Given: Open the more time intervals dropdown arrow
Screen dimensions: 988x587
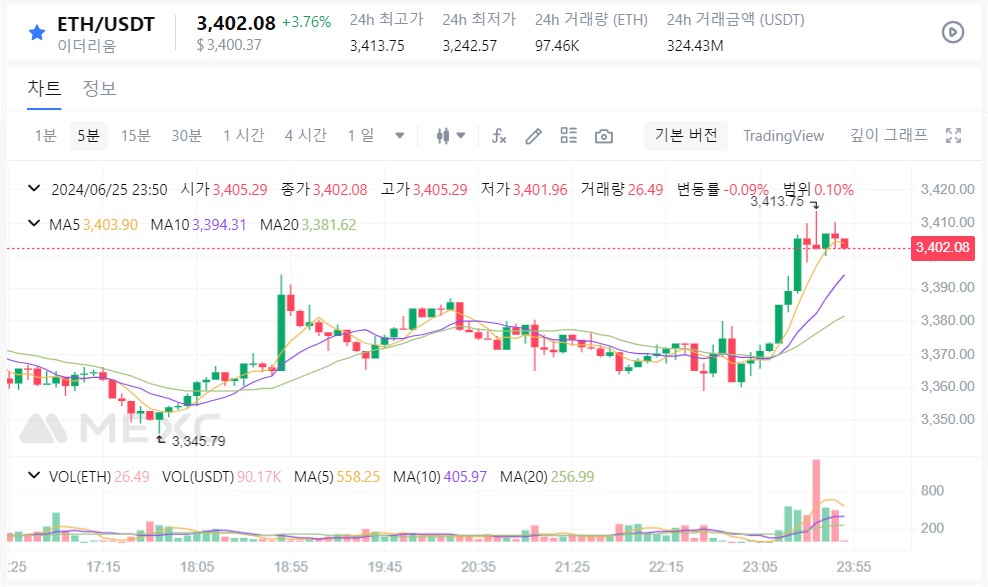Looking at the screenshot, I should coord(399,135).
